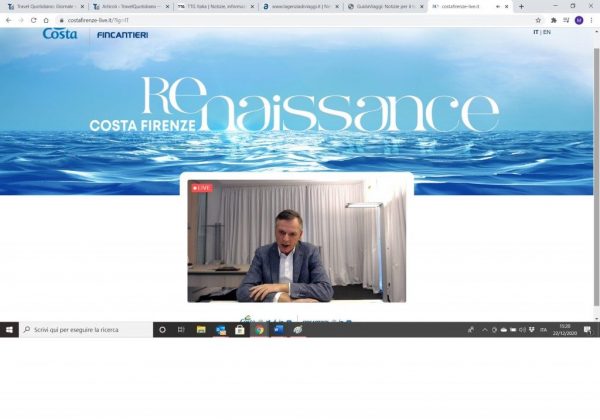
Task: Open the extensions puzzle icon
Action: coord(553,20)
